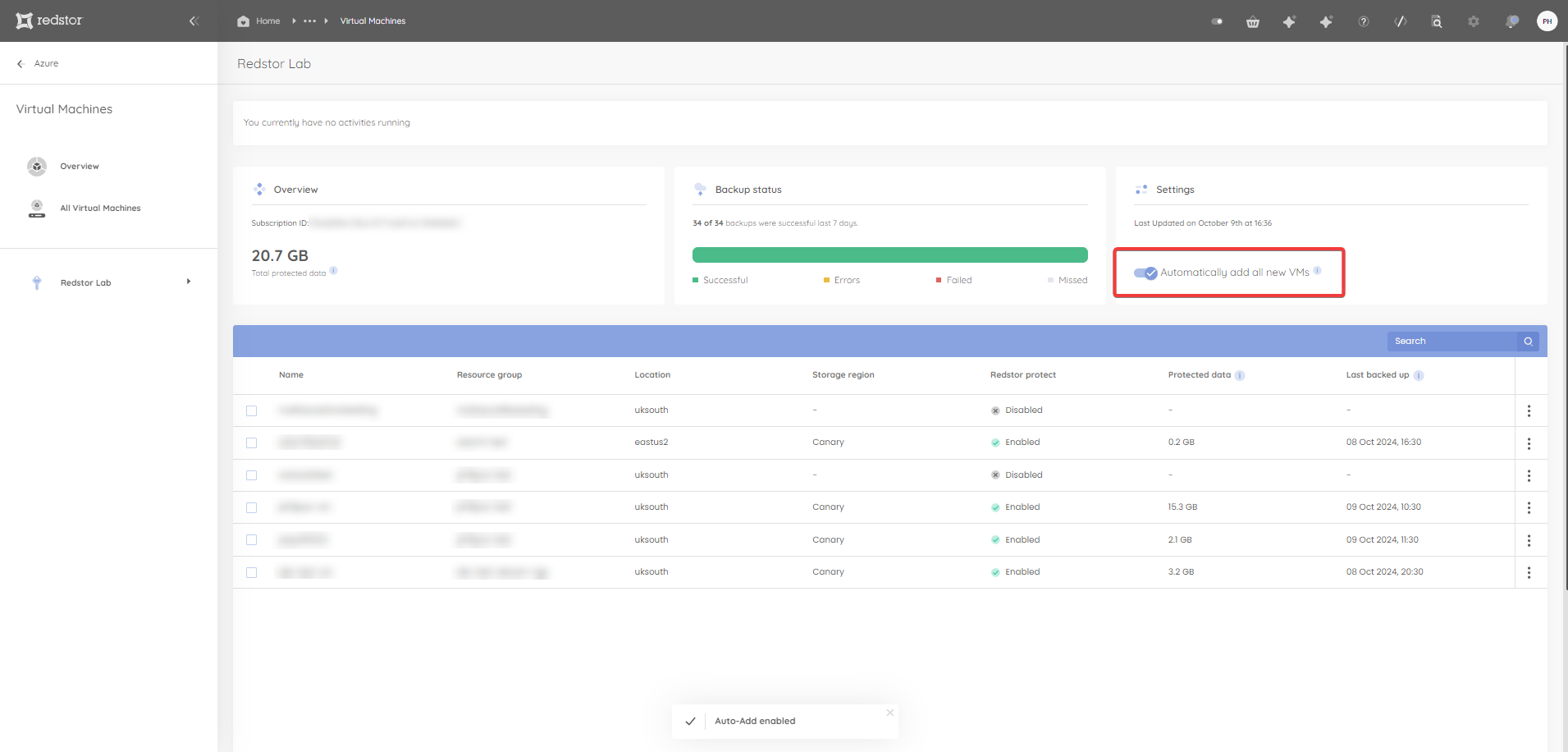Viewport: 1568px width, 752px height.
Task: Toggle Automatically add all new VMs switch
Action: pyautogui.click(x=1145, y=273)
